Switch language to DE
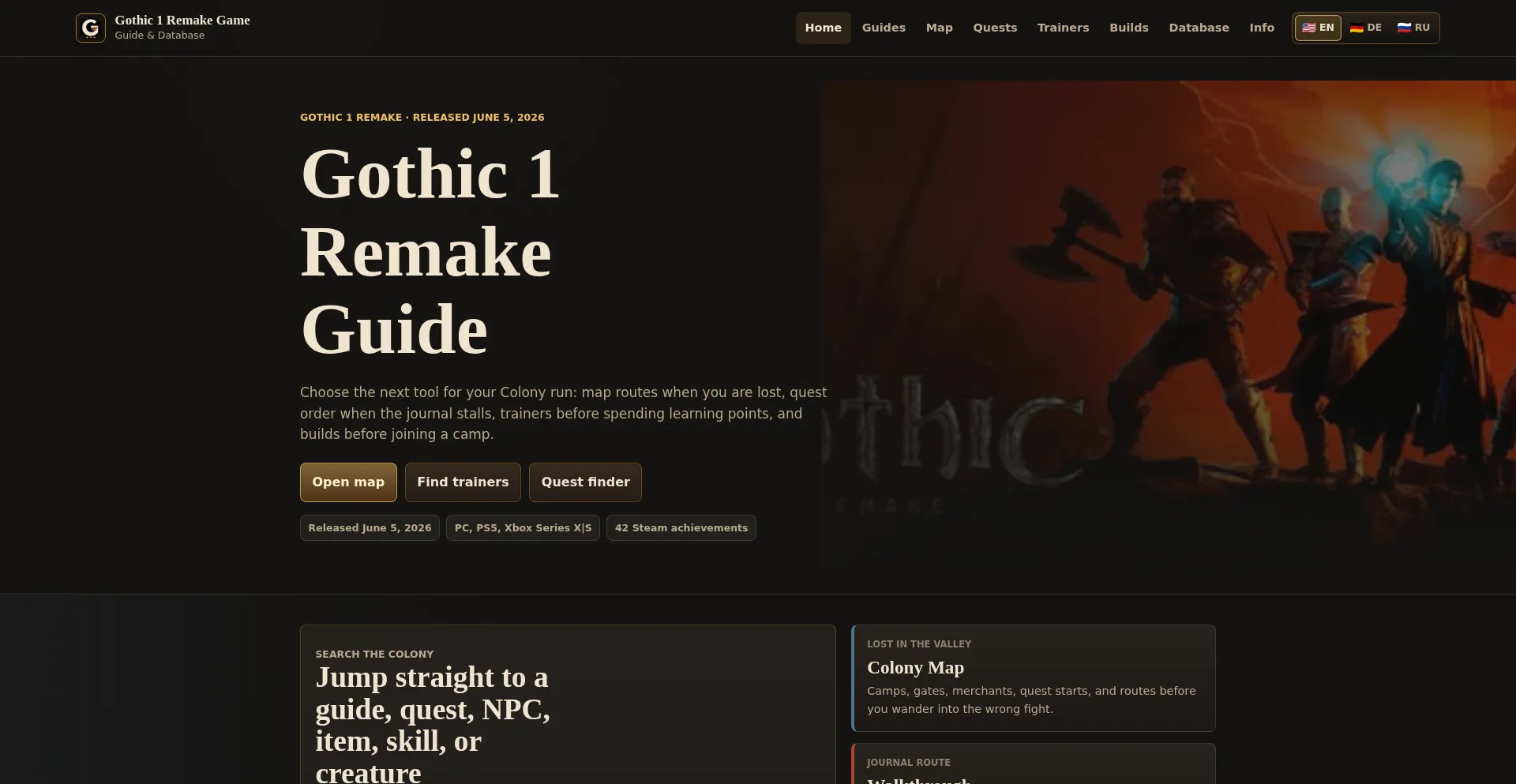1516x784 pixels. point(1365,28)
